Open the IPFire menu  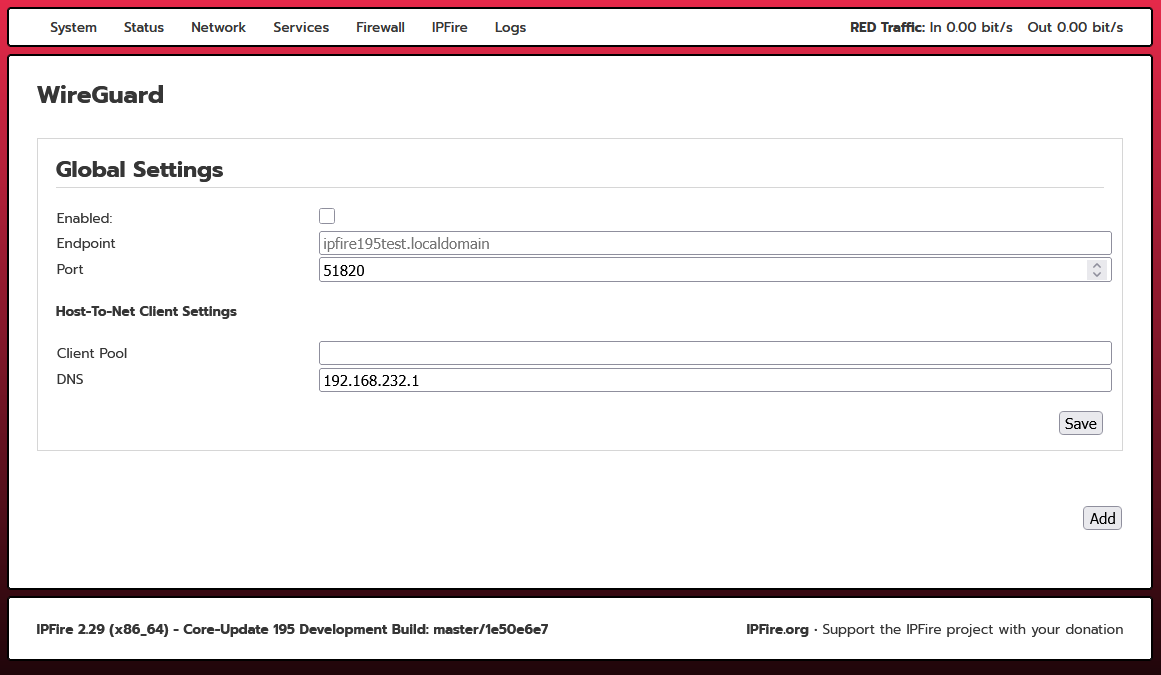(449, 27)
